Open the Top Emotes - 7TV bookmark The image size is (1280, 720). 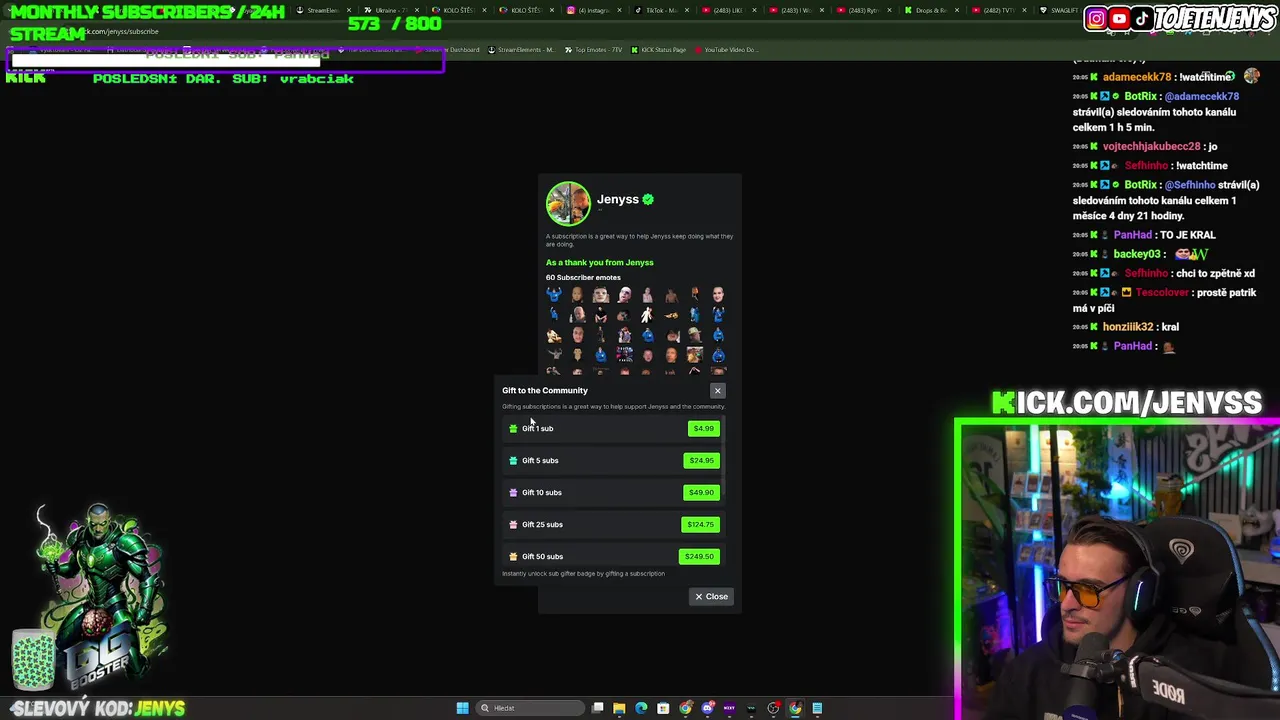pos(593,50)
